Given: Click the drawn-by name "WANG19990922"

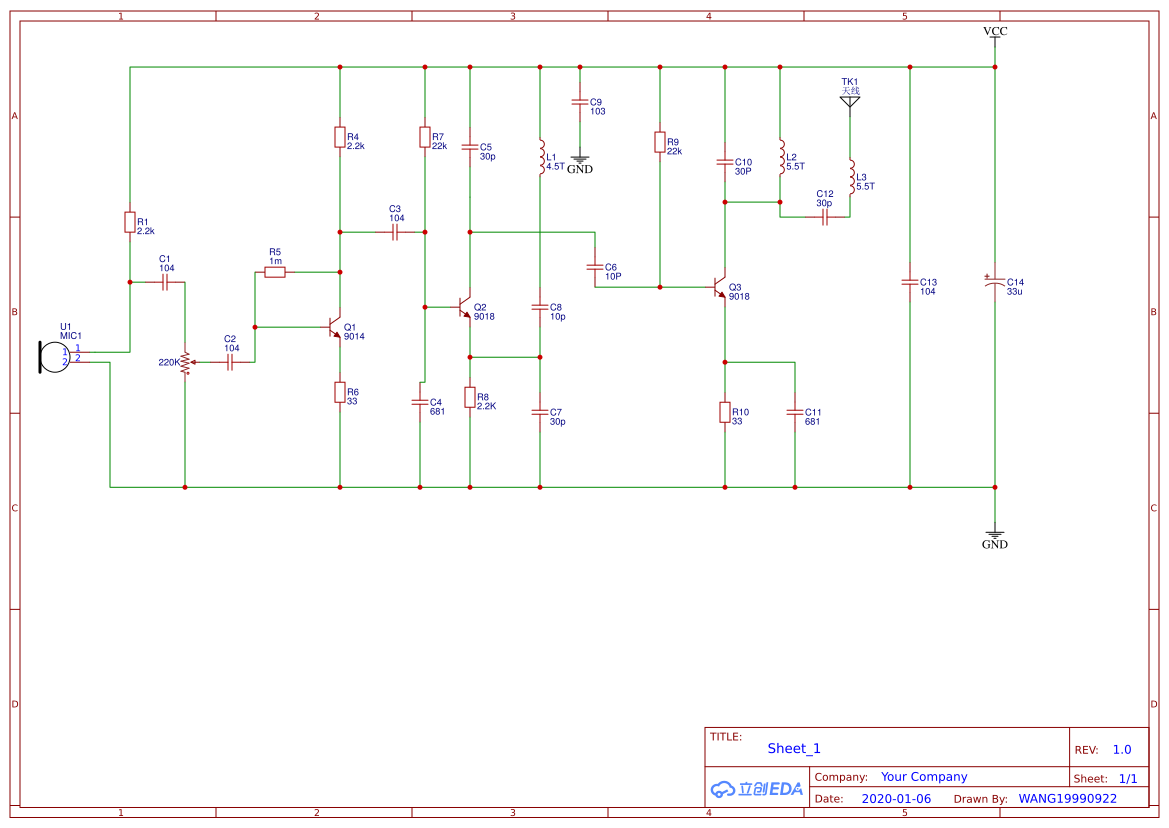Looking at the screenshot, I should [1068, 799].
